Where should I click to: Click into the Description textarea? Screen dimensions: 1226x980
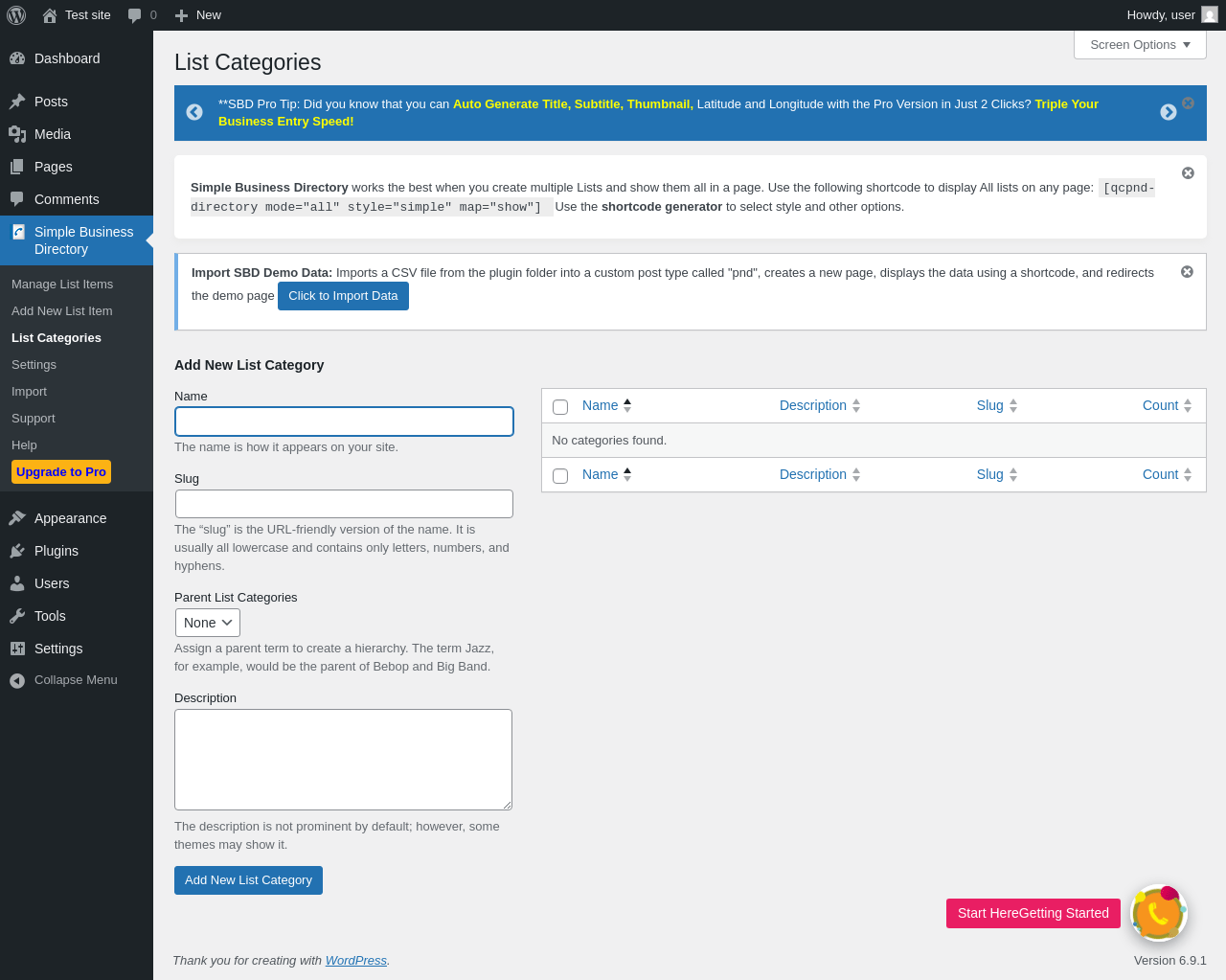tap(343, 760)
